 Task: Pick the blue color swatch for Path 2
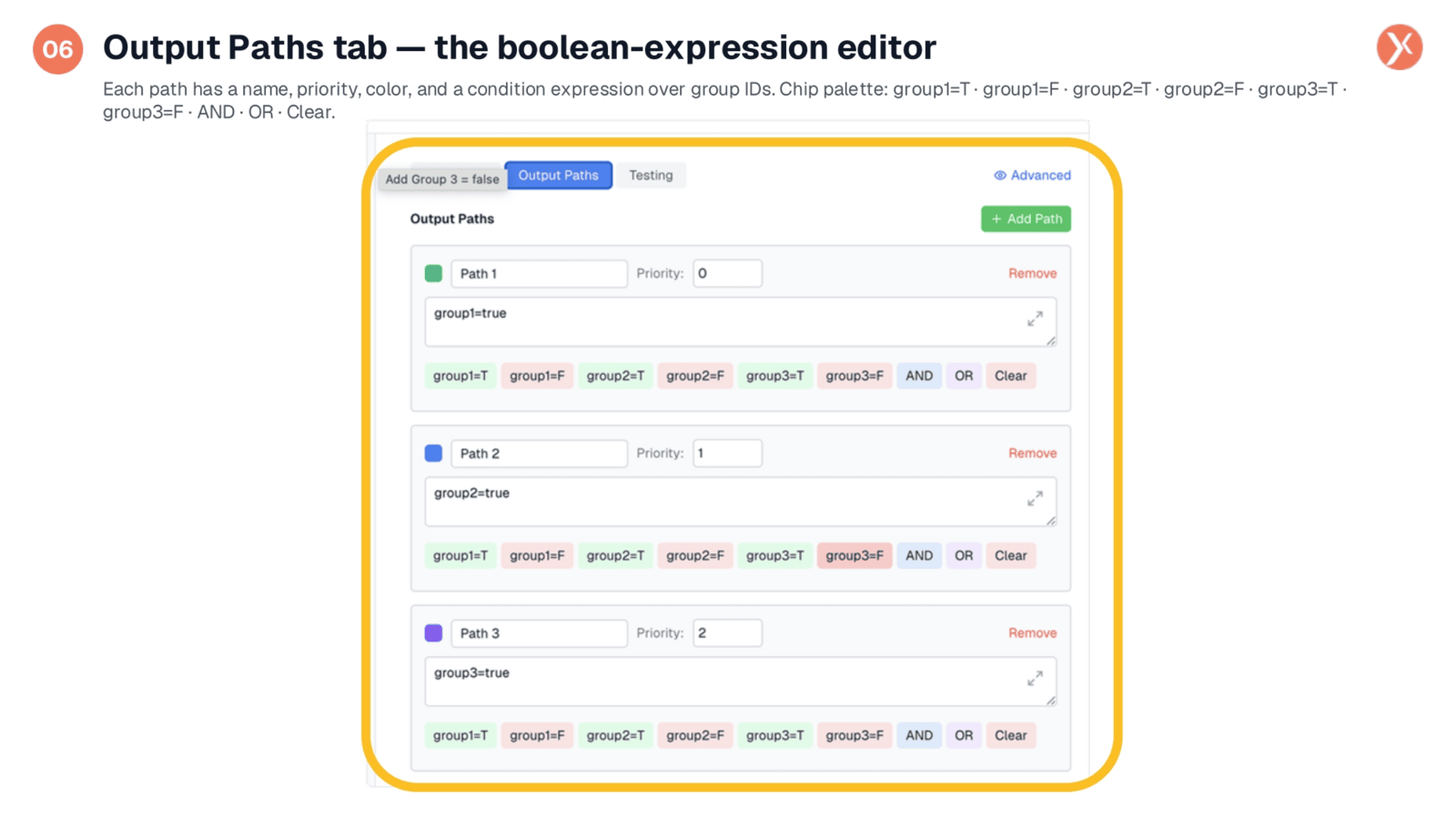(433, 453)
